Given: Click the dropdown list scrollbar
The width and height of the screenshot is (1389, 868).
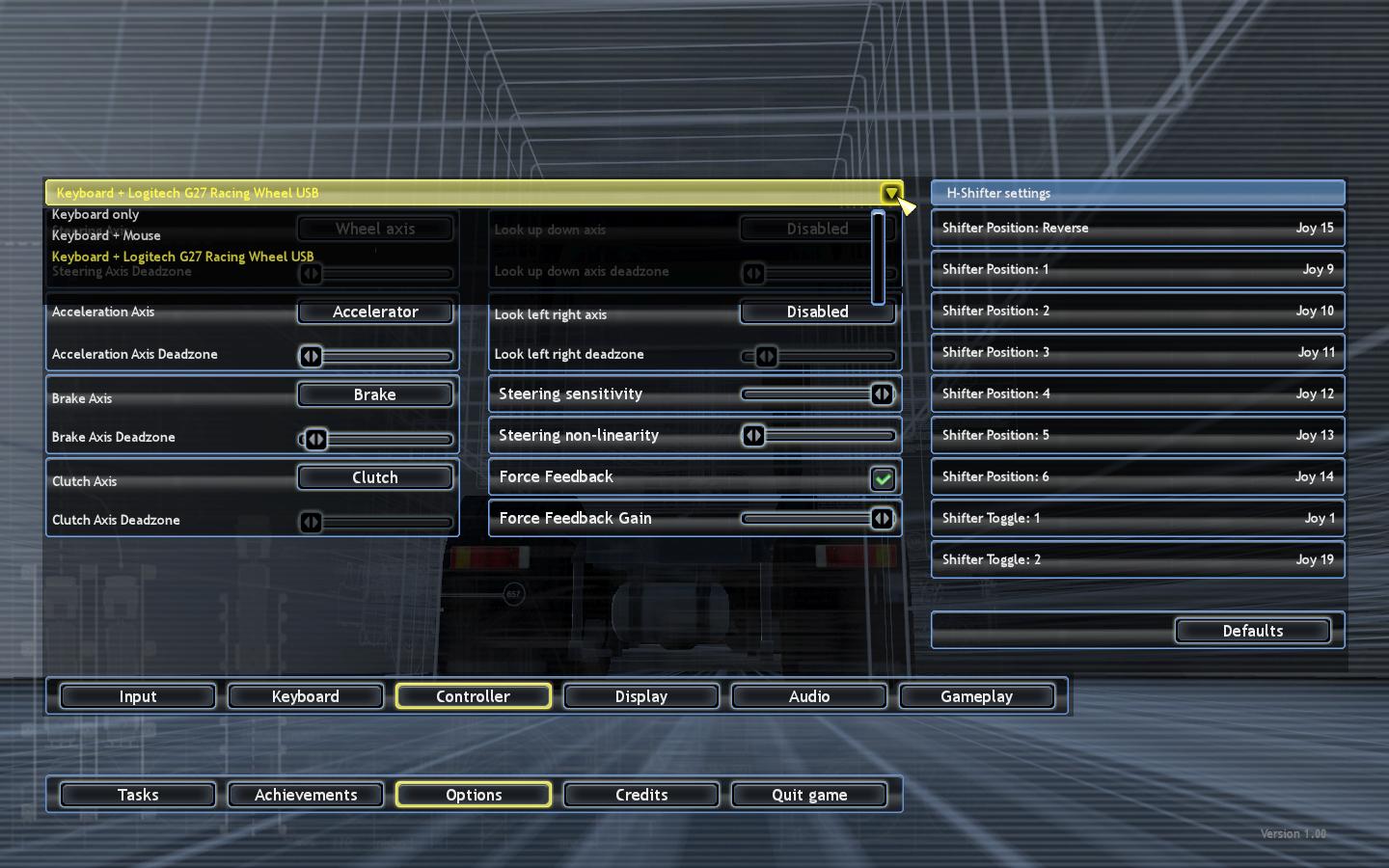Looking at the screenshot, I should [878, 257].
